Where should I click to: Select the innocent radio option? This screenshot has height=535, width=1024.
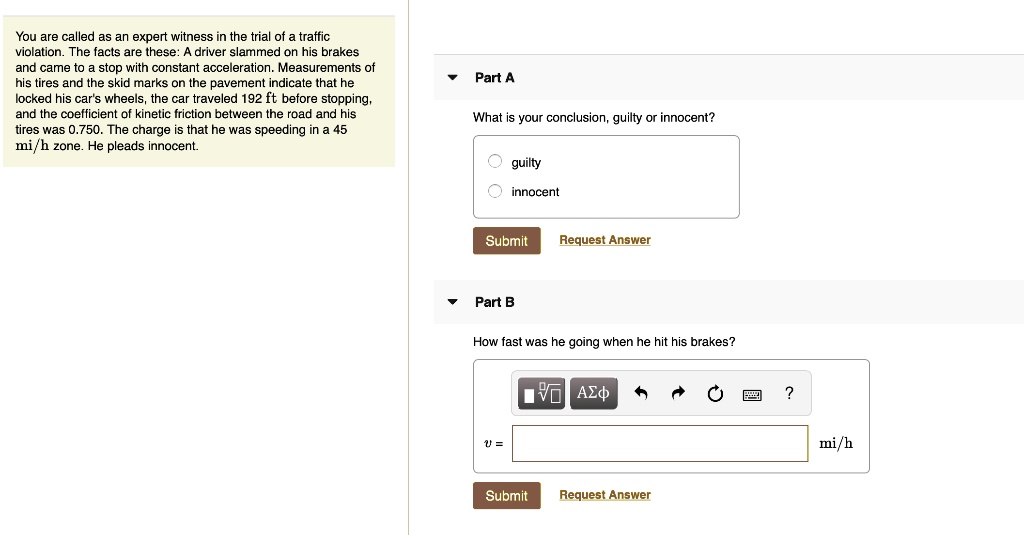tap(495, 191)
